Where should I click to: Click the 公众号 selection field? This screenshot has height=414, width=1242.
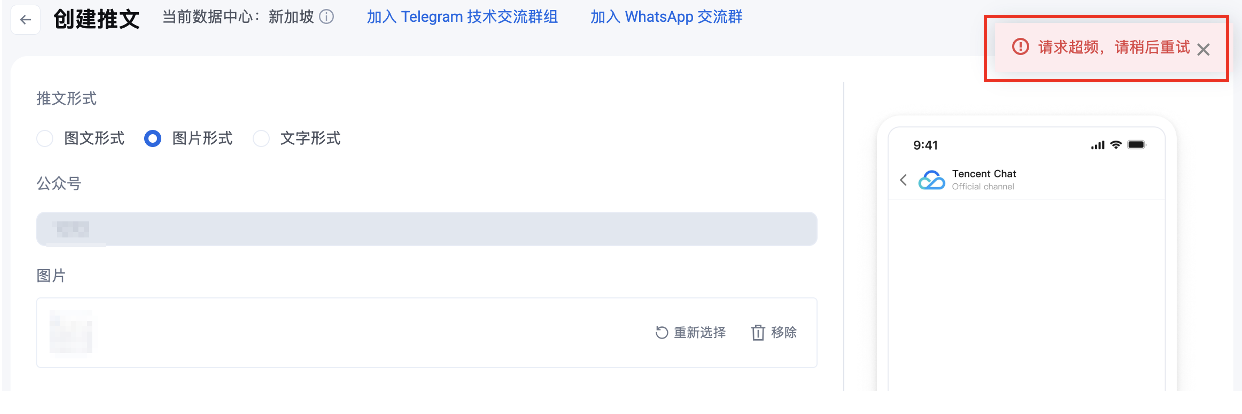[426, 229]
